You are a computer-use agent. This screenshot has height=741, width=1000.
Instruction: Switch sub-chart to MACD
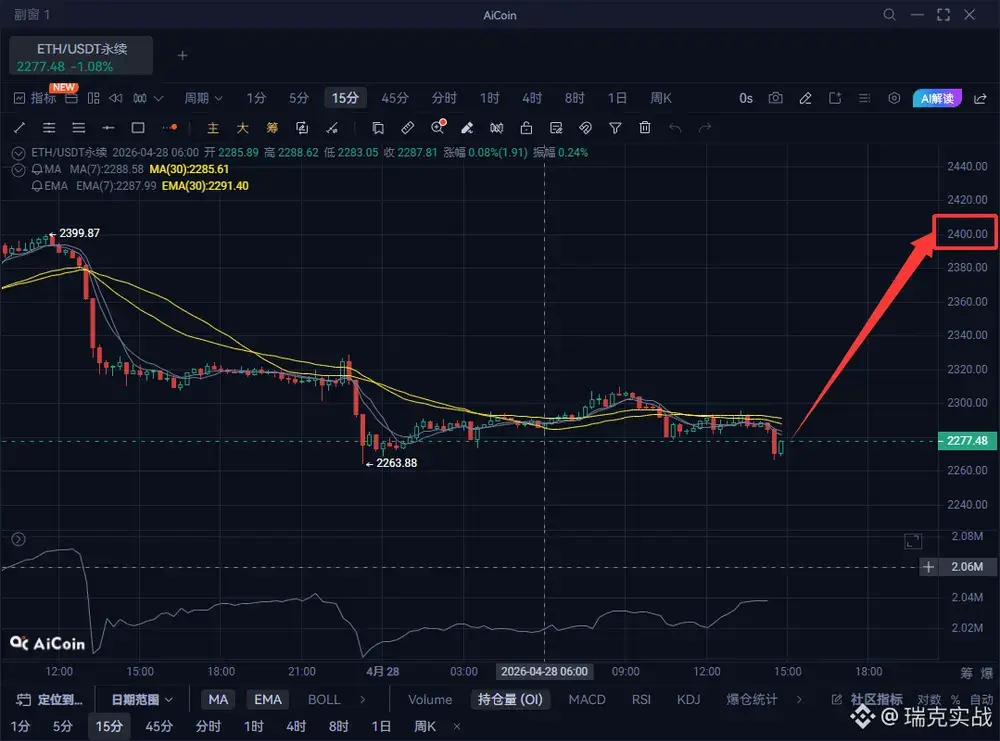[587, 700]
